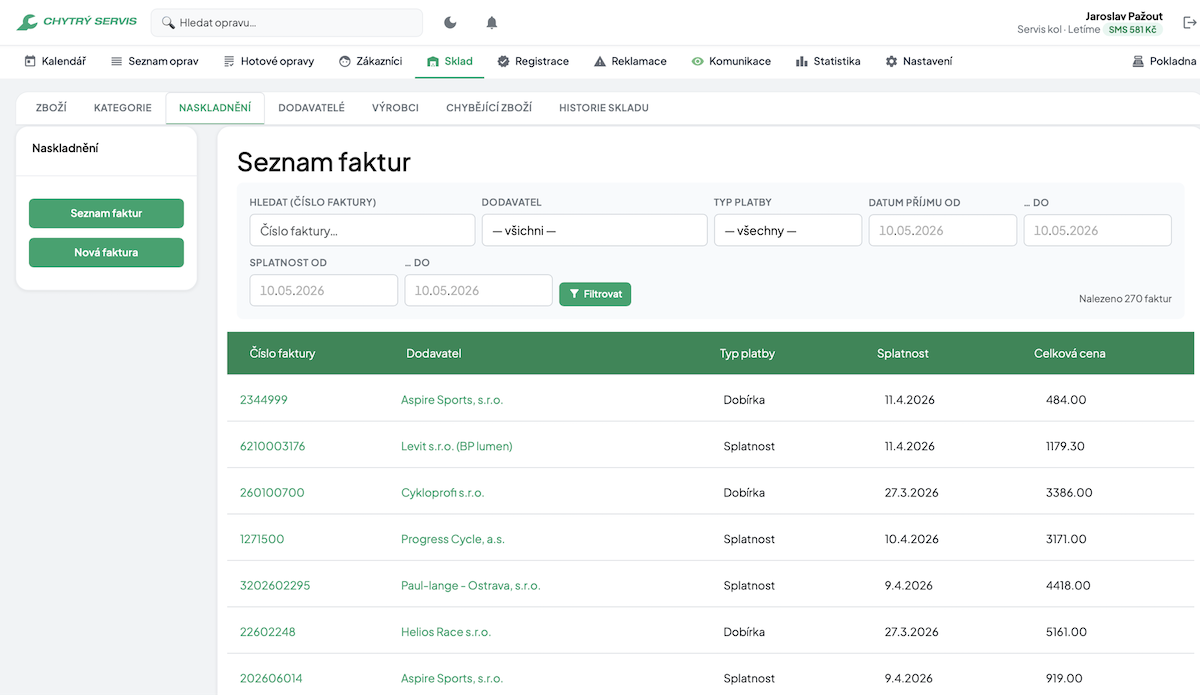Click the Chytrý Servis logo
The image size is (1200, 695).
pyautogui.click(x=77, y=22)
